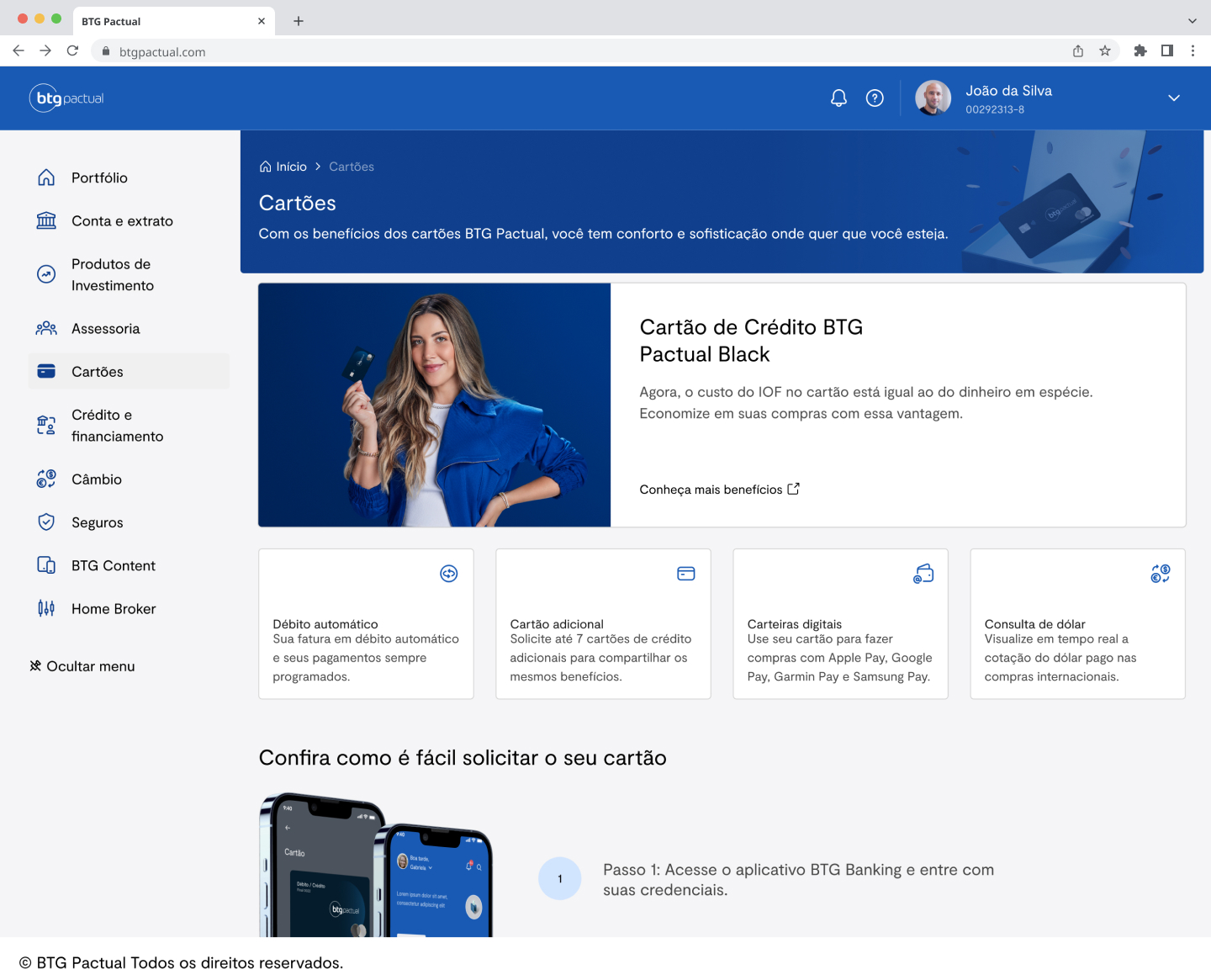The image size is (1211, 980).
Task: Click the Produtos de Investimento chart icon
Action: pyautogui.click(x=46, y=274)
